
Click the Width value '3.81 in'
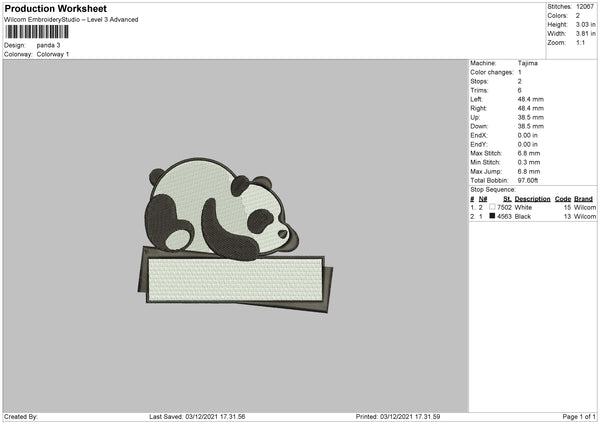586,34
